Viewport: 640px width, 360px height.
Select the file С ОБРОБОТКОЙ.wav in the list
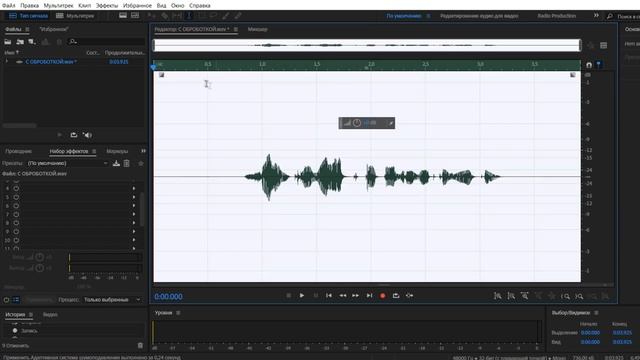tap(51, 62)
